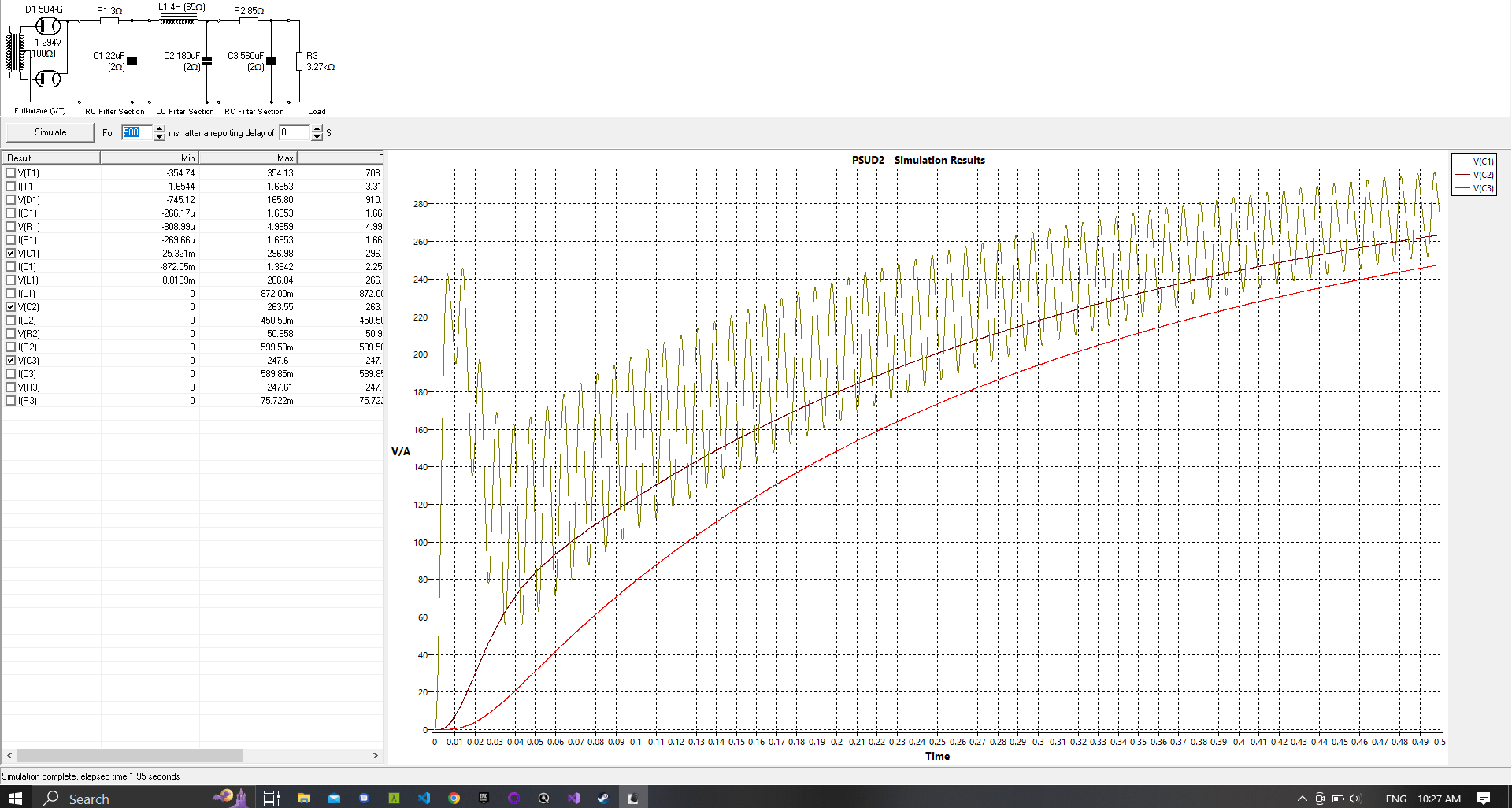1512x808 pixels.
Task: Uncheck the V(C1) trace checkbox
Action: point(10,253)
